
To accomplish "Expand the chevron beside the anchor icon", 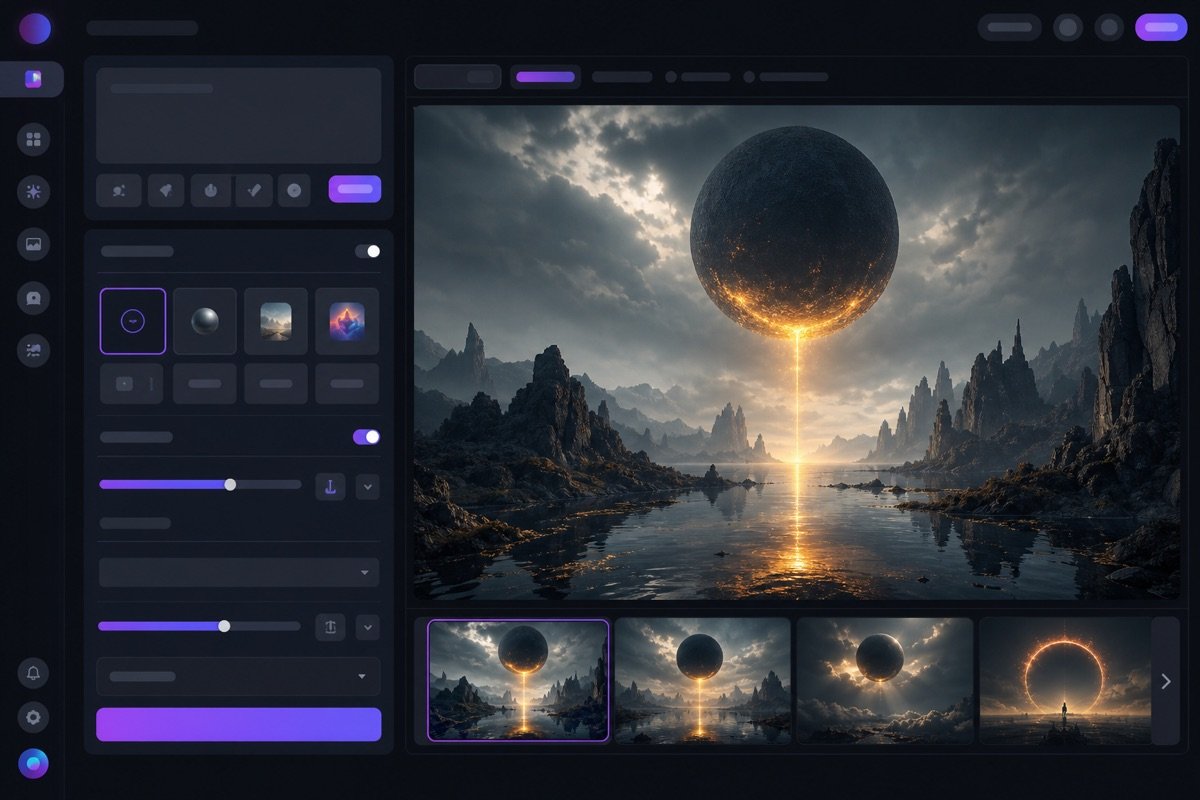I will [x=368, y=487].
